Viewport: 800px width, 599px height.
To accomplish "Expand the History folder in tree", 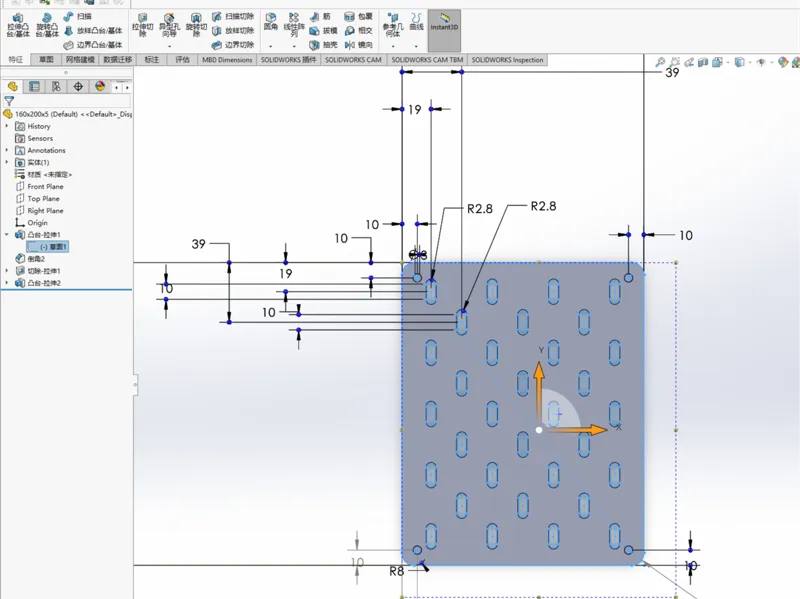I will click(x=7, y=126).
